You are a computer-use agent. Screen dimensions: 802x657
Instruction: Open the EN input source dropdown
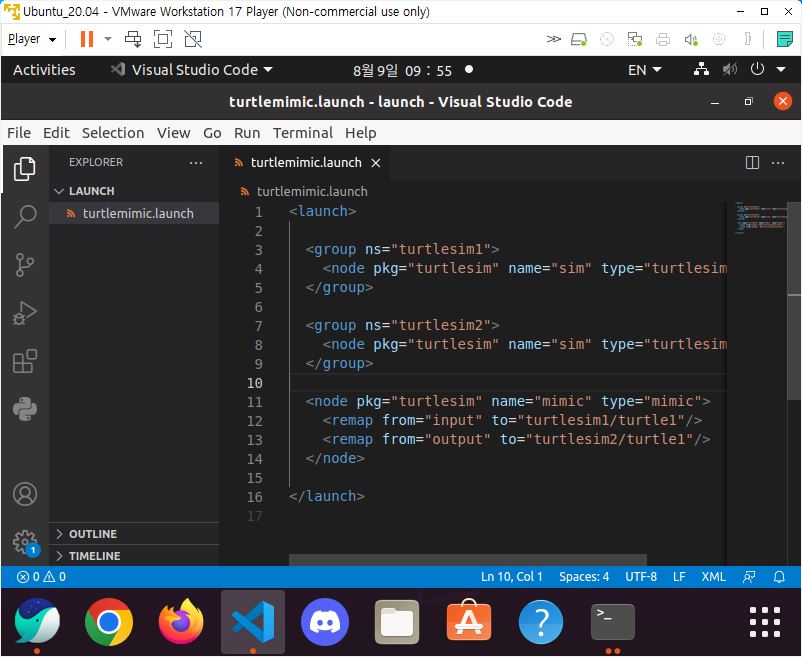(x=644, y=70)
